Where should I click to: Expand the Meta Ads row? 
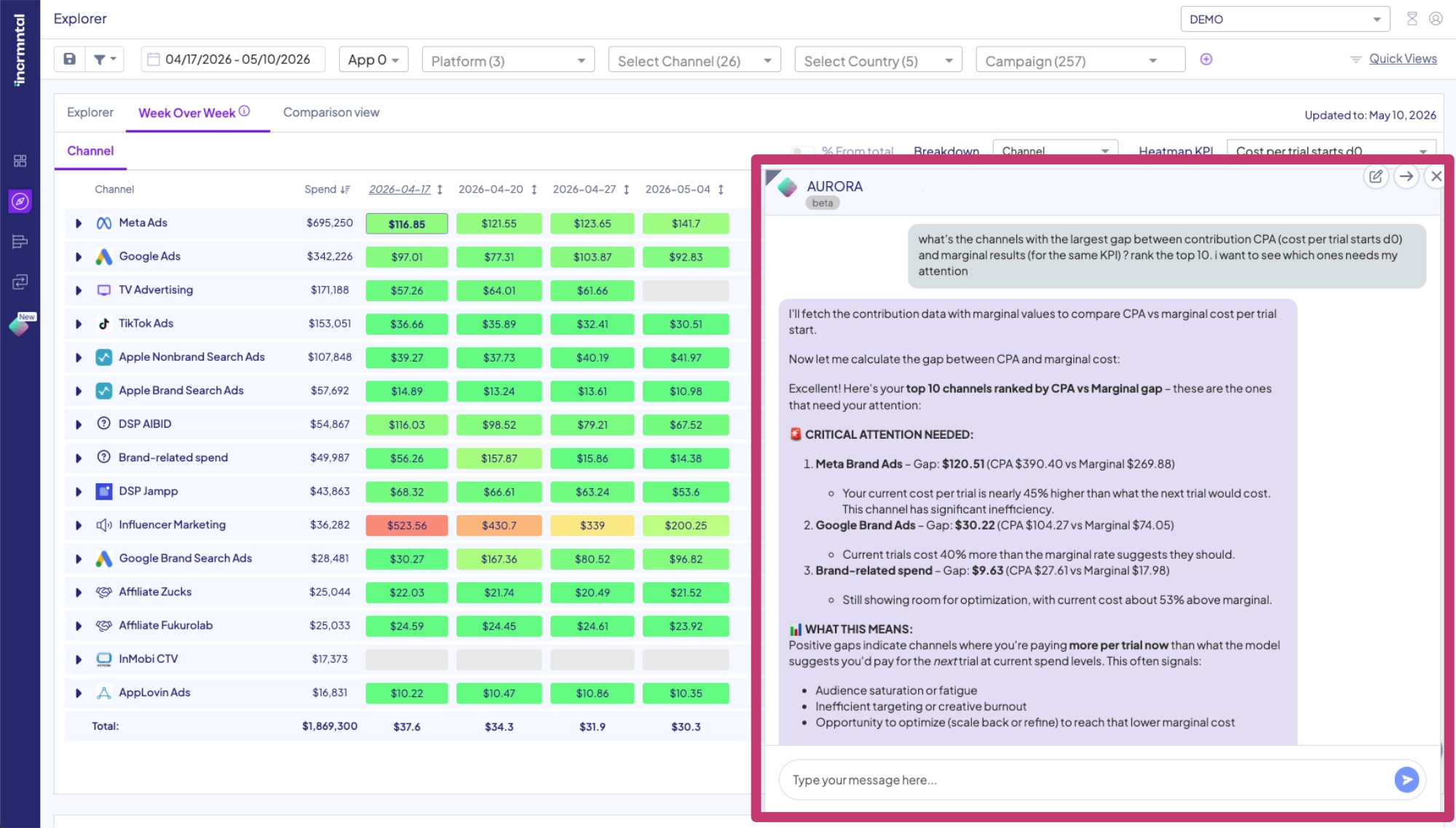tap(79, 223)
